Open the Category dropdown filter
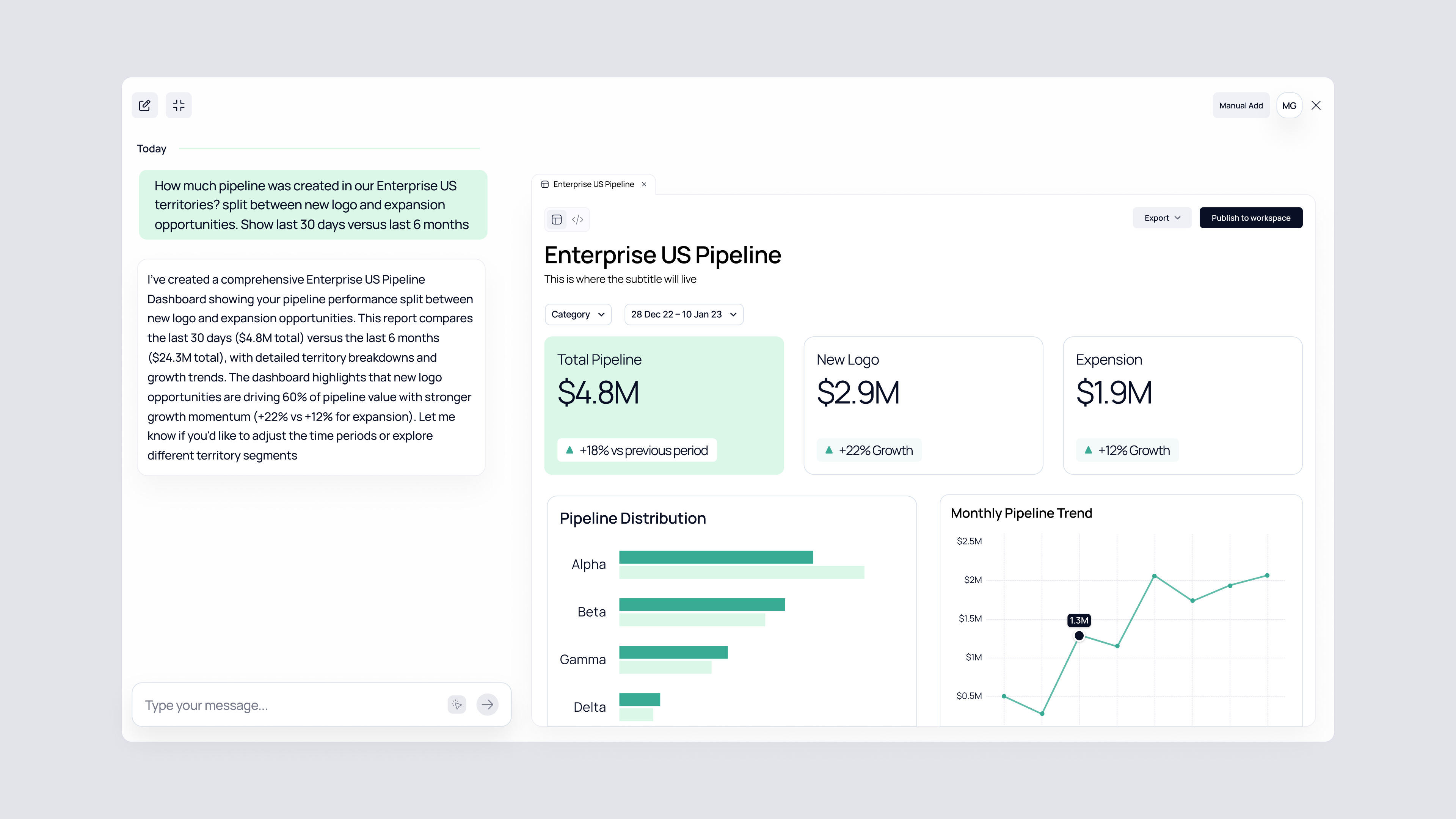Image resolution: width=1456 pixels, height=819 pixels. pyautogui.click(x=577, y=314)
